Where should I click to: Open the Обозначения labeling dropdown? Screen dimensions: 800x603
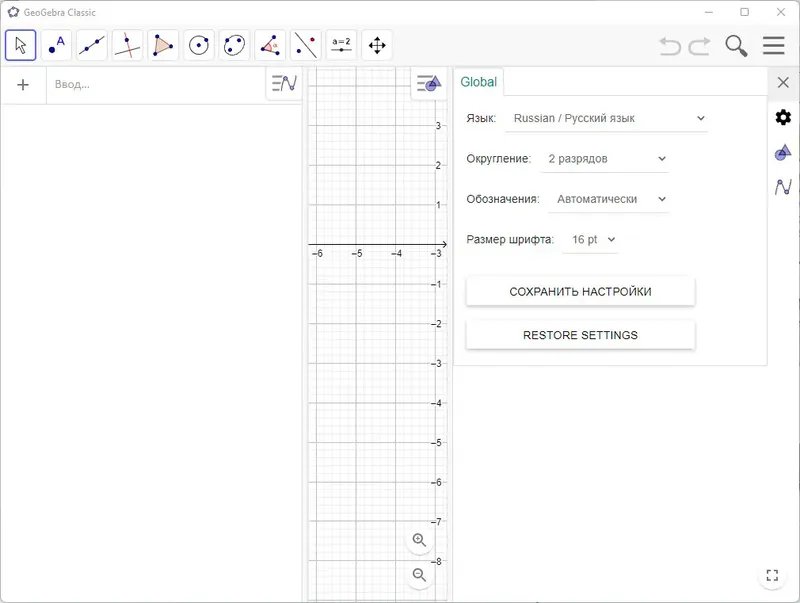(x=609, y=199)
